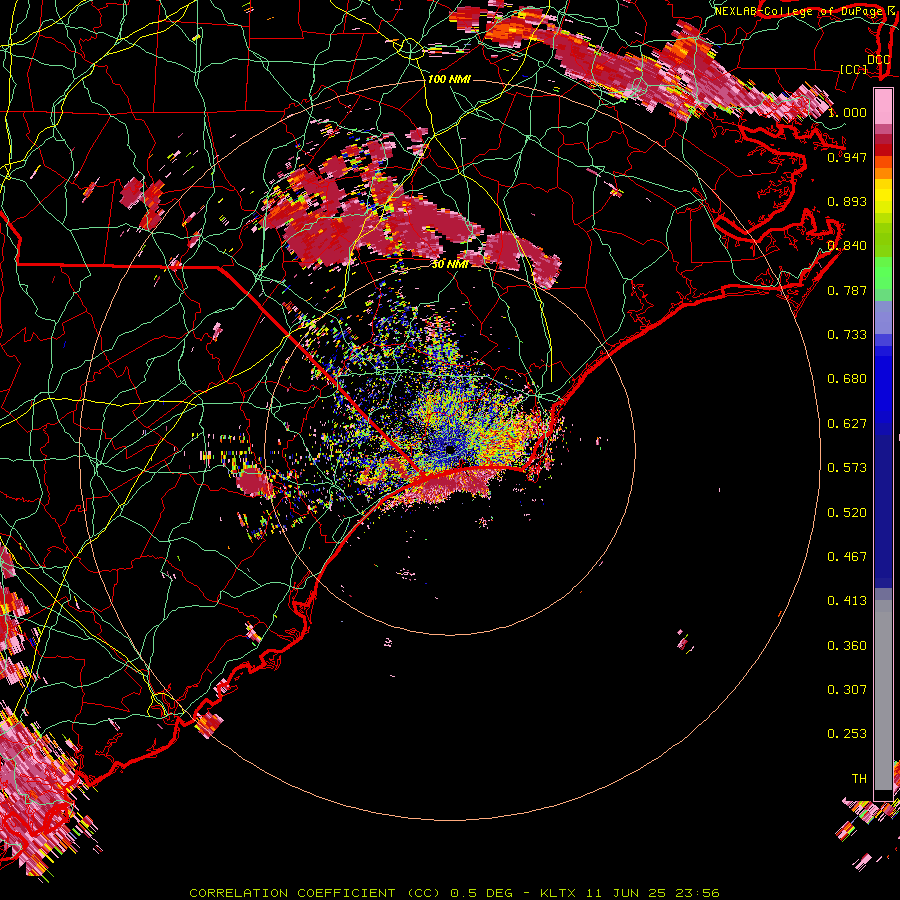Image resolution: width=900 pixels, height=900 pixels.
Task: Click the 0.787 scale value
Action: [x=847, y=290]
